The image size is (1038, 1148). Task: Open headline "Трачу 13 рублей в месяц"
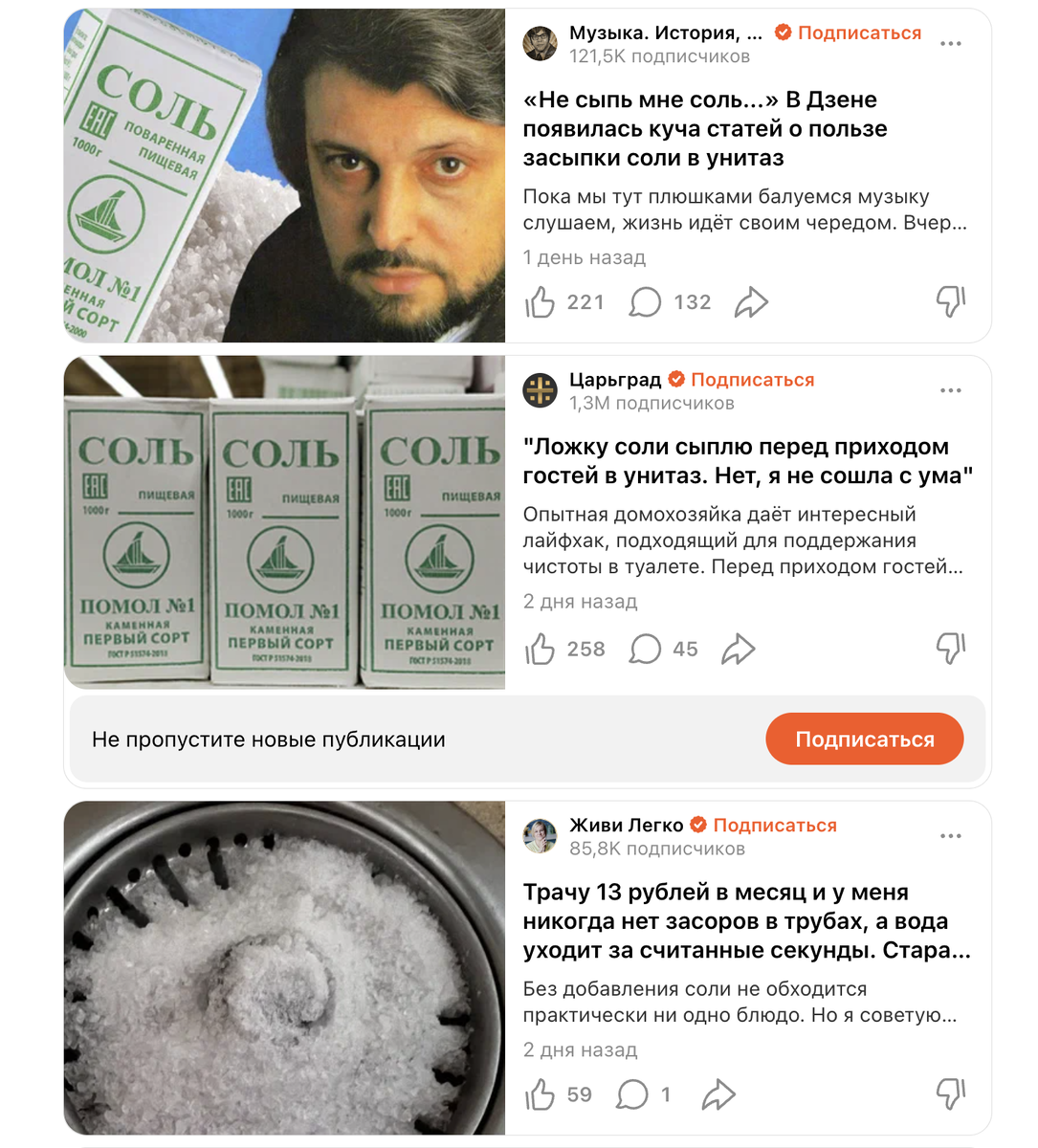pyautogui.click(x=747, y=921)
